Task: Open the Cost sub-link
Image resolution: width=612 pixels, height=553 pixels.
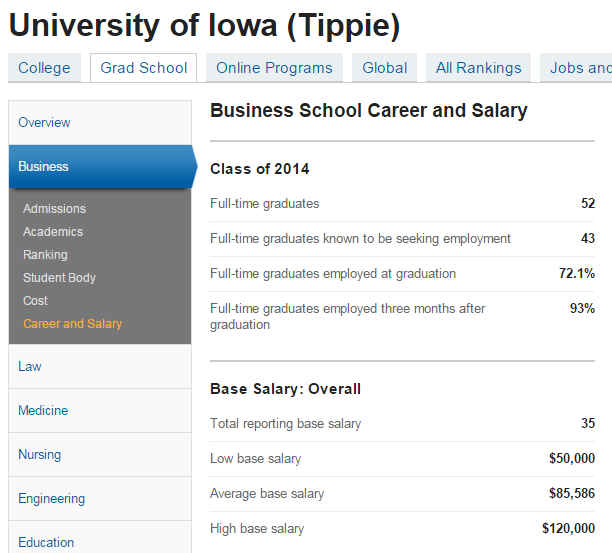Action: pyautogui.click(x=36, y=301)
